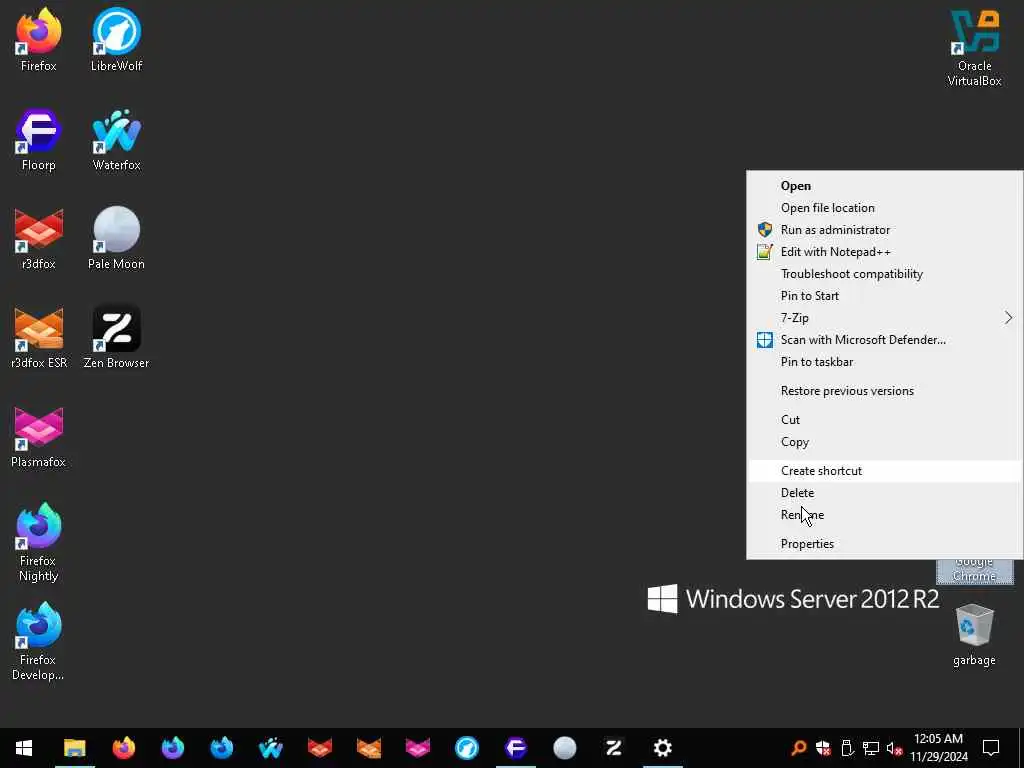1024x768 pixels.
Task: Select Run as administrator
Action: (884, 230)
